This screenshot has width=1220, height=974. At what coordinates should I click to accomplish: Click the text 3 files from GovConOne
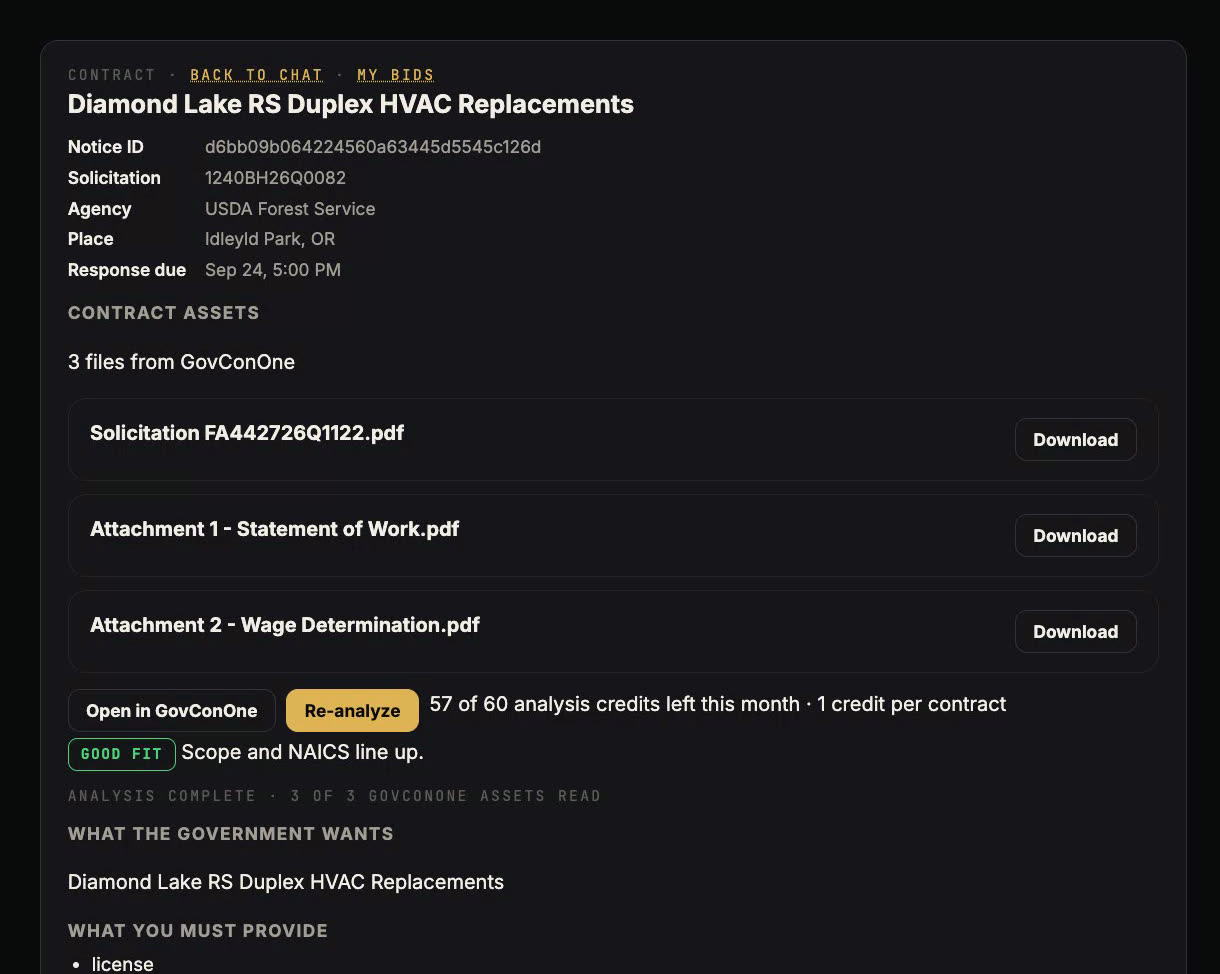tap(181, 362)
